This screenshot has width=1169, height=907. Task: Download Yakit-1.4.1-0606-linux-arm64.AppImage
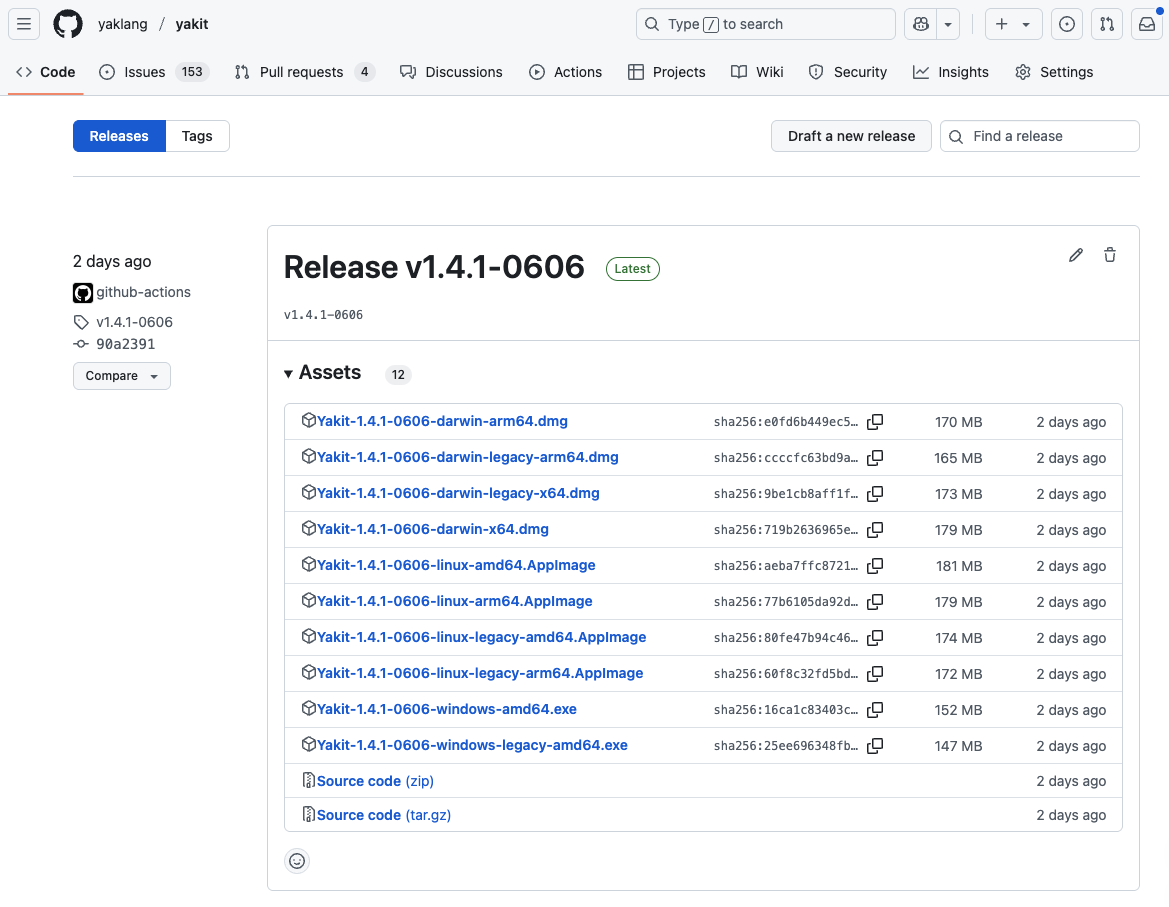coord(455,601)
